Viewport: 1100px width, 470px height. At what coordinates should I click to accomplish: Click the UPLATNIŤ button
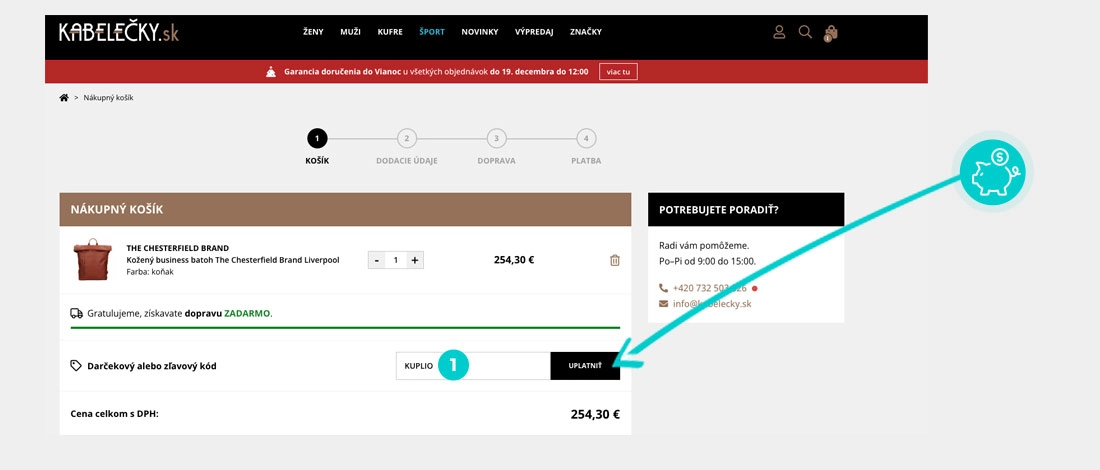(x=585, y=365)
